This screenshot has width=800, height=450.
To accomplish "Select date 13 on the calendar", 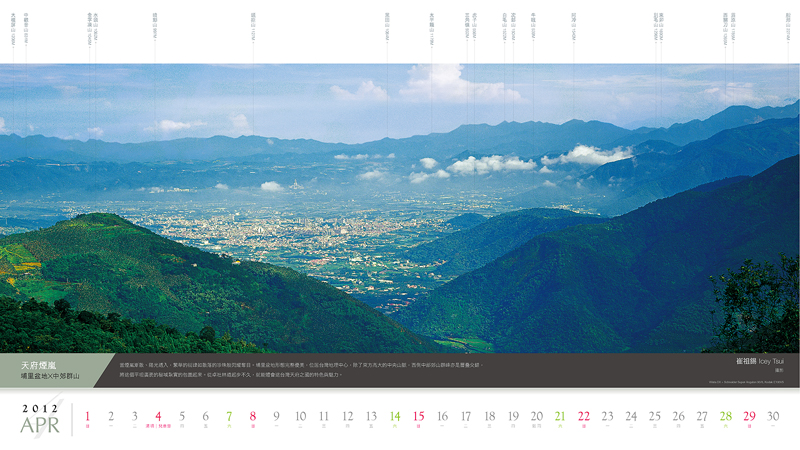I will pyautogui.click(x=371, y=416).
